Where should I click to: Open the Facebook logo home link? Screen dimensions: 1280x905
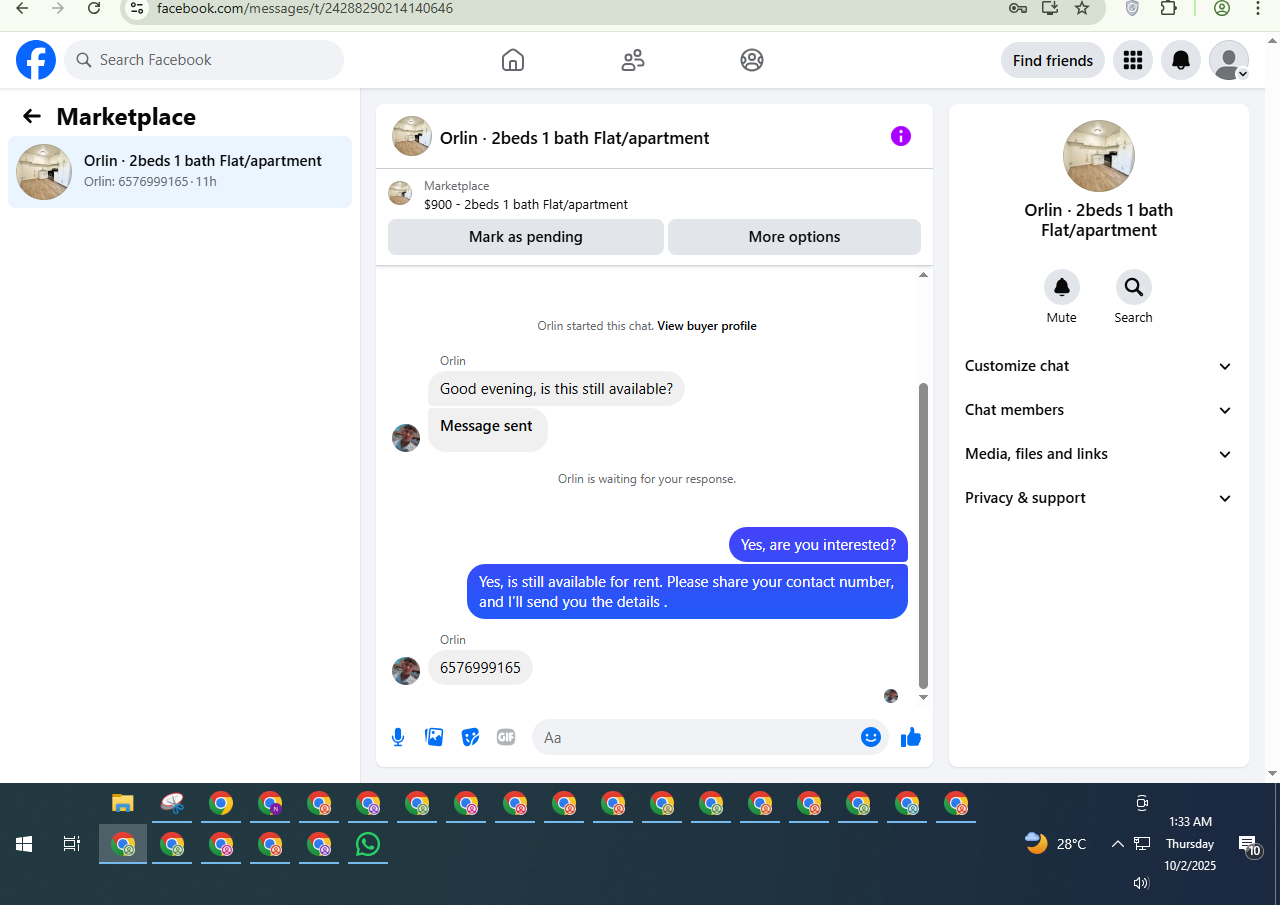click(x=36, y=60)
